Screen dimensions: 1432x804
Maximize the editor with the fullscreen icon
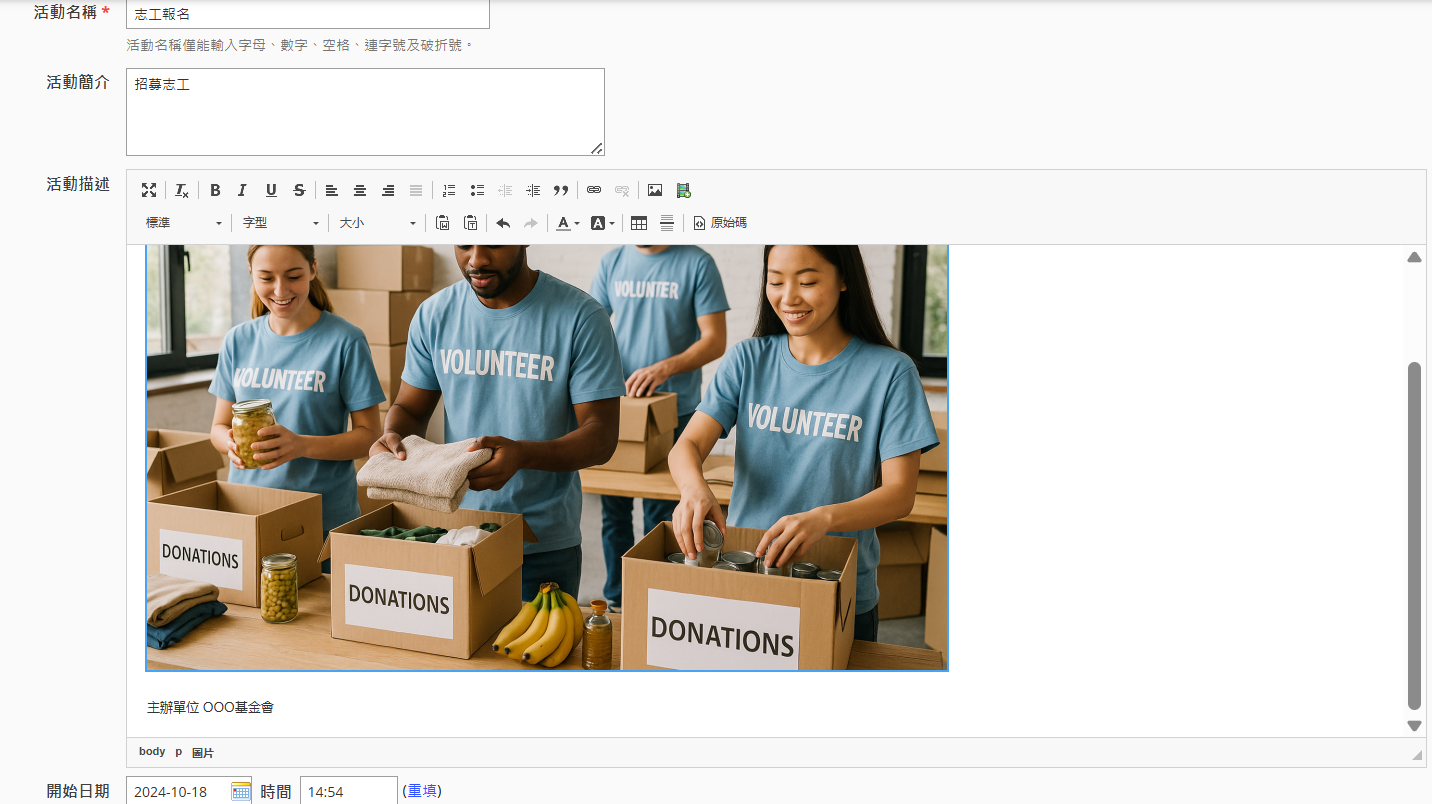coord(149,190)
